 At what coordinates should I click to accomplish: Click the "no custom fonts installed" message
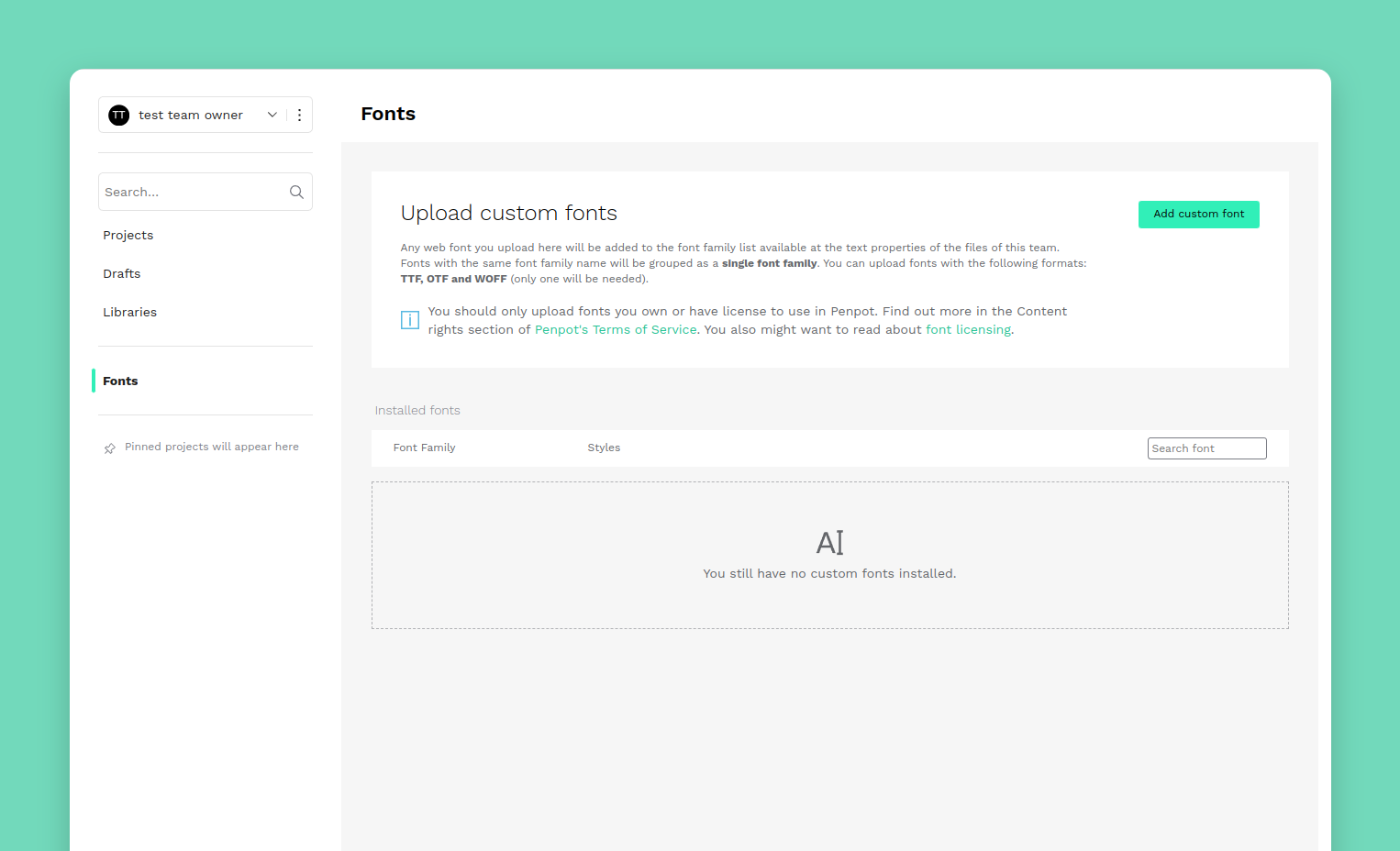pos(829,574)
